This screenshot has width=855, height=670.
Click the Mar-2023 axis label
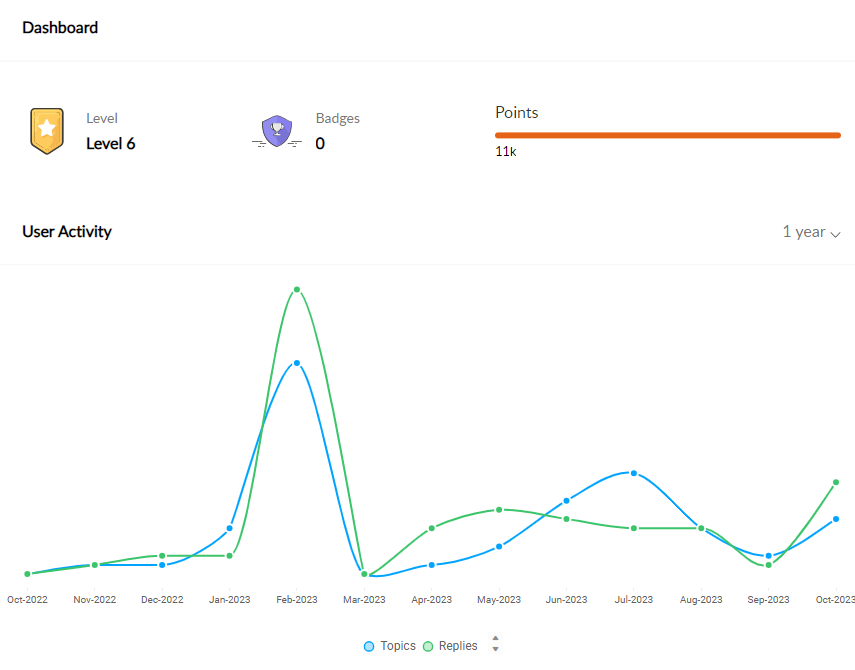[364, 600]
